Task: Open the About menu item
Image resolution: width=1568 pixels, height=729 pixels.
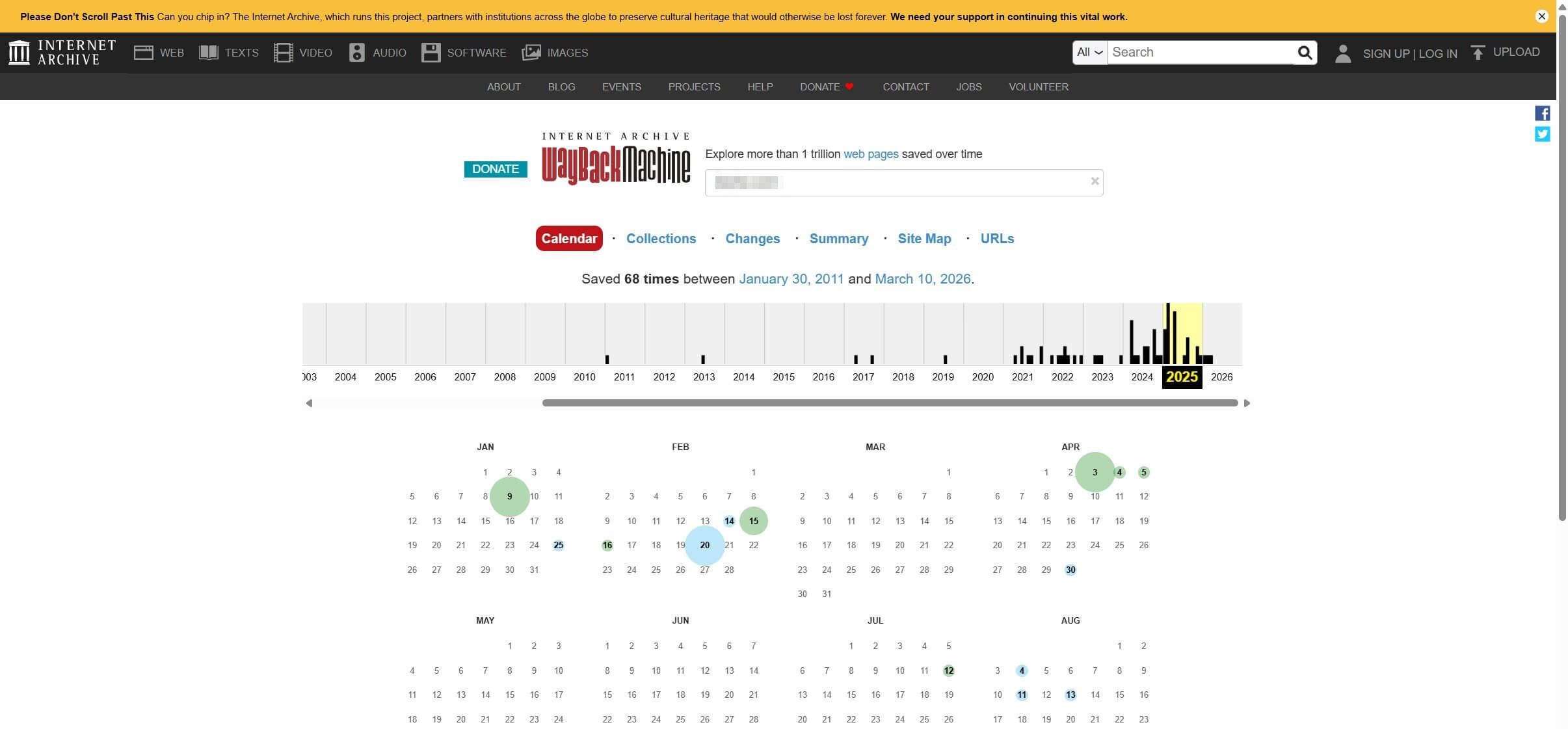Action: click(504, 87)
